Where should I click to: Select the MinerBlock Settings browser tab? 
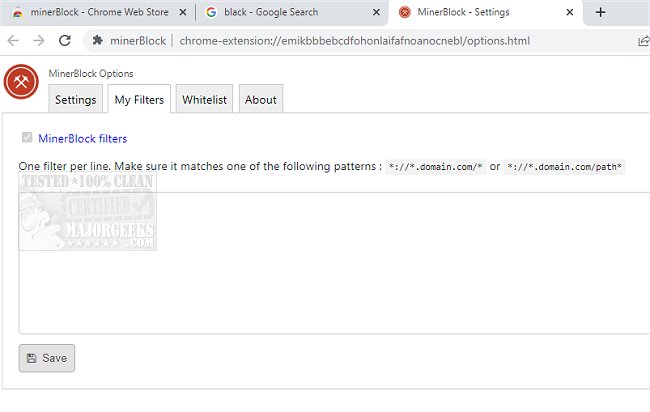(485, 12)
